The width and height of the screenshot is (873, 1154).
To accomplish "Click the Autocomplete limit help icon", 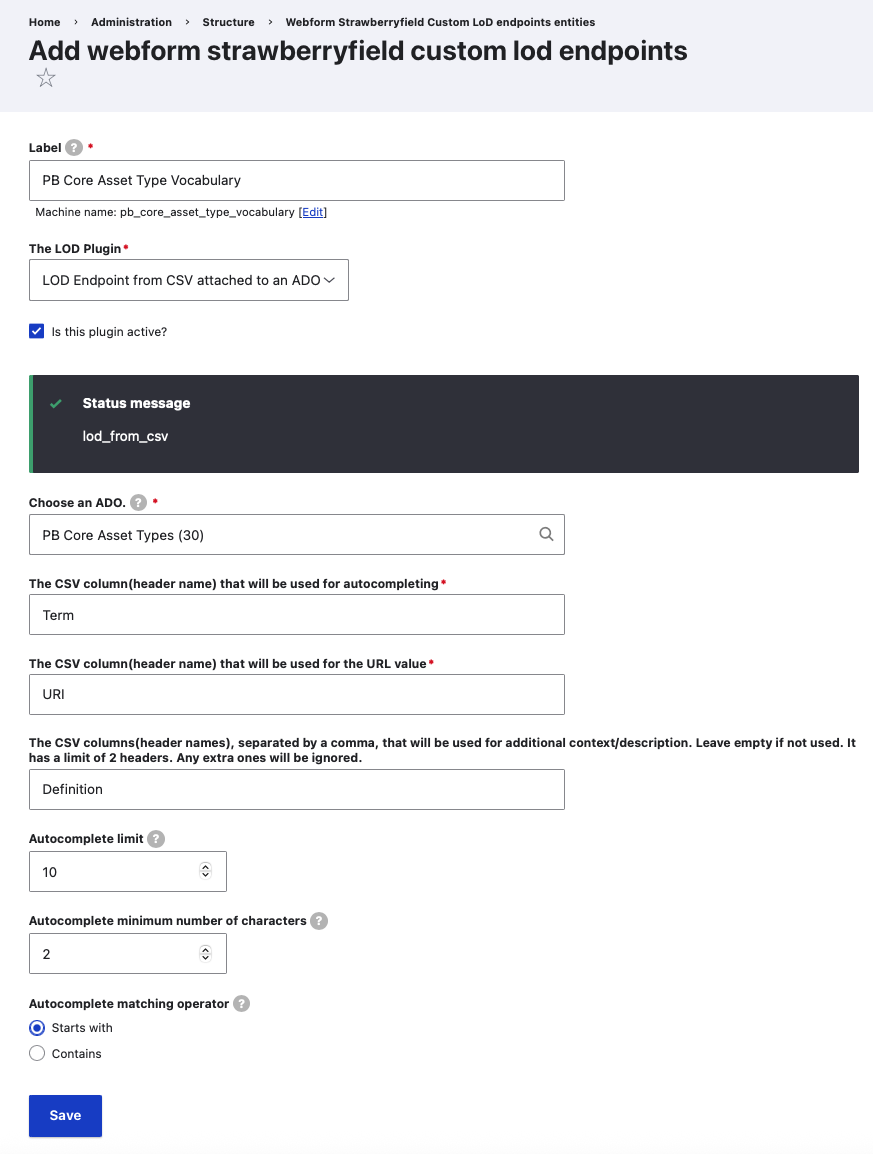I will pos(156,839).
